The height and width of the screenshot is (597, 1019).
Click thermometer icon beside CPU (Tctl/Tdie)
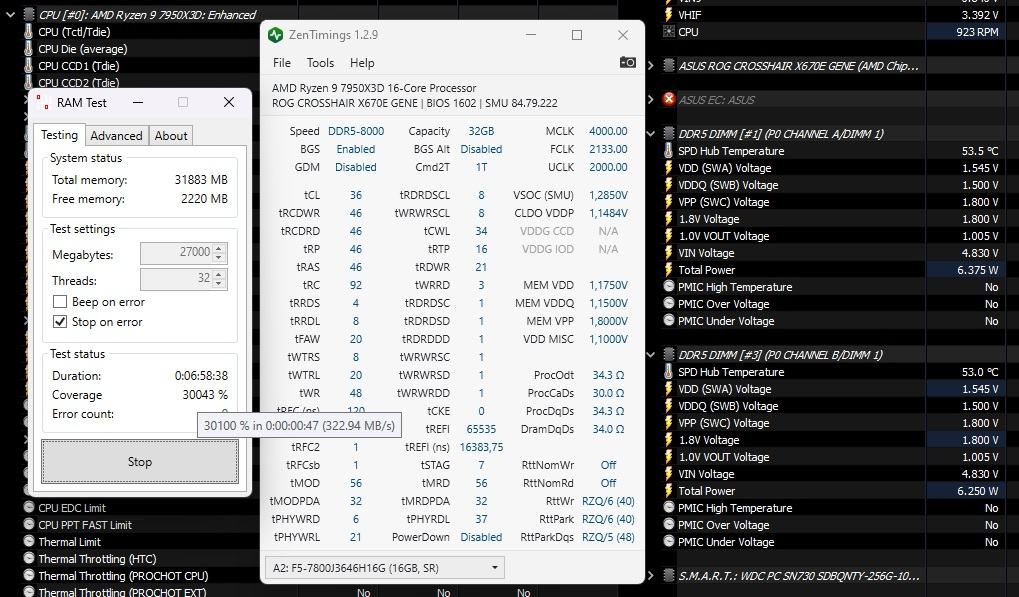click(28, 32)
